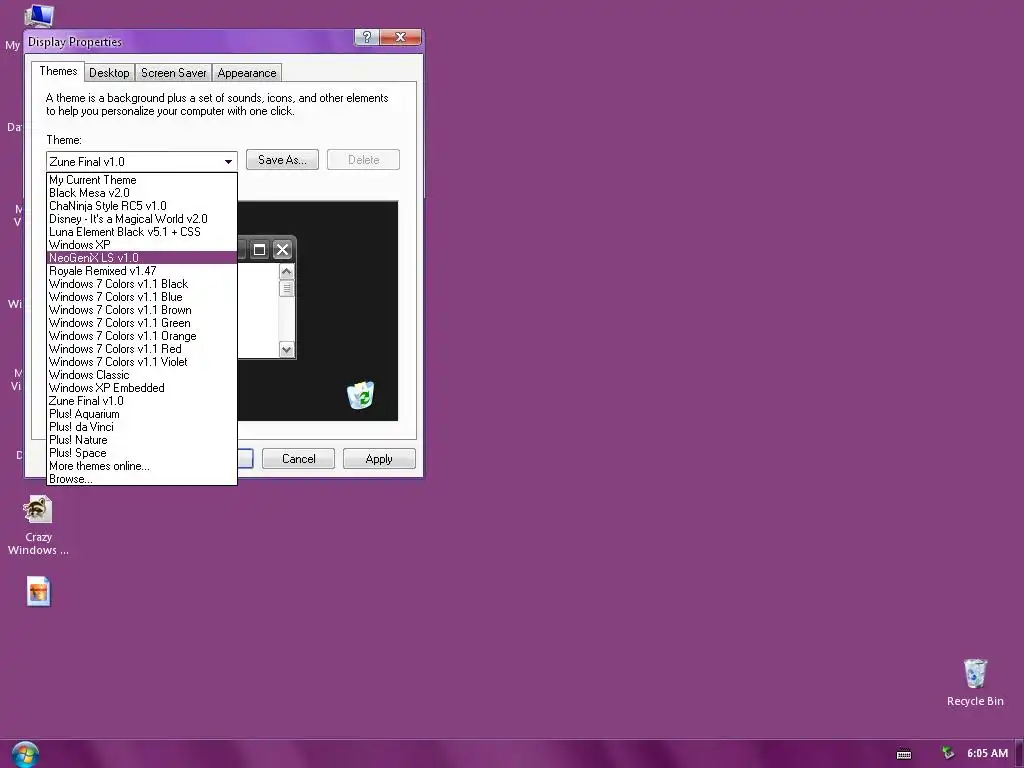Screen dimensions: 1024x768
Task: Click the Browse... entry in theme list
Action: (x=142, y=479)
